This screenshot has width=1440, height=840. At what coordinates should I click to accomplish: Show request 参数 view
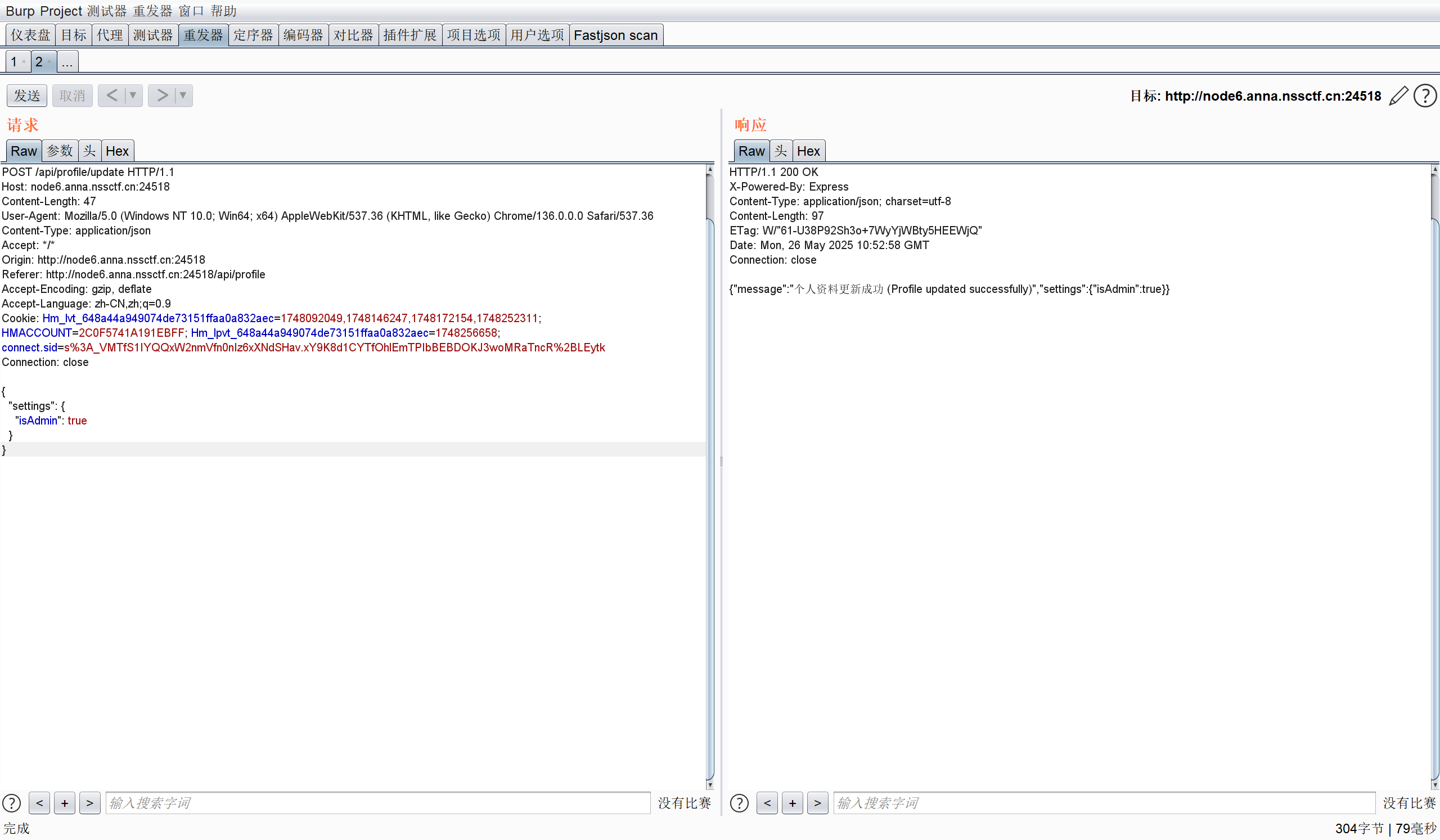click(x=60, y=151)
